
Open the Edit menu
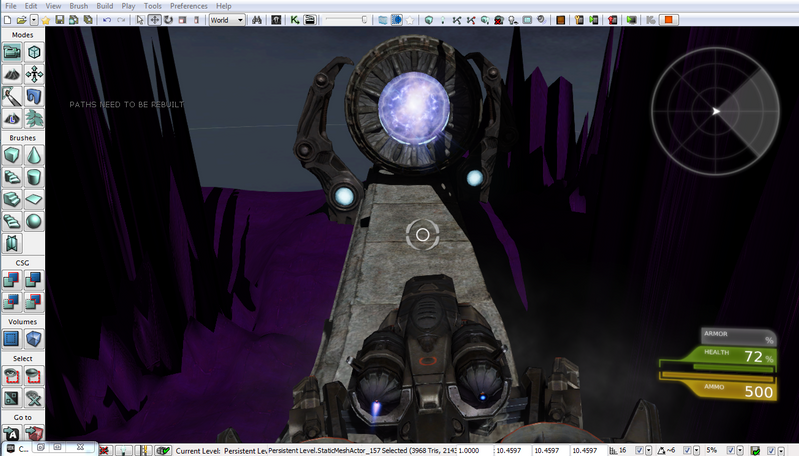[31, 6]
